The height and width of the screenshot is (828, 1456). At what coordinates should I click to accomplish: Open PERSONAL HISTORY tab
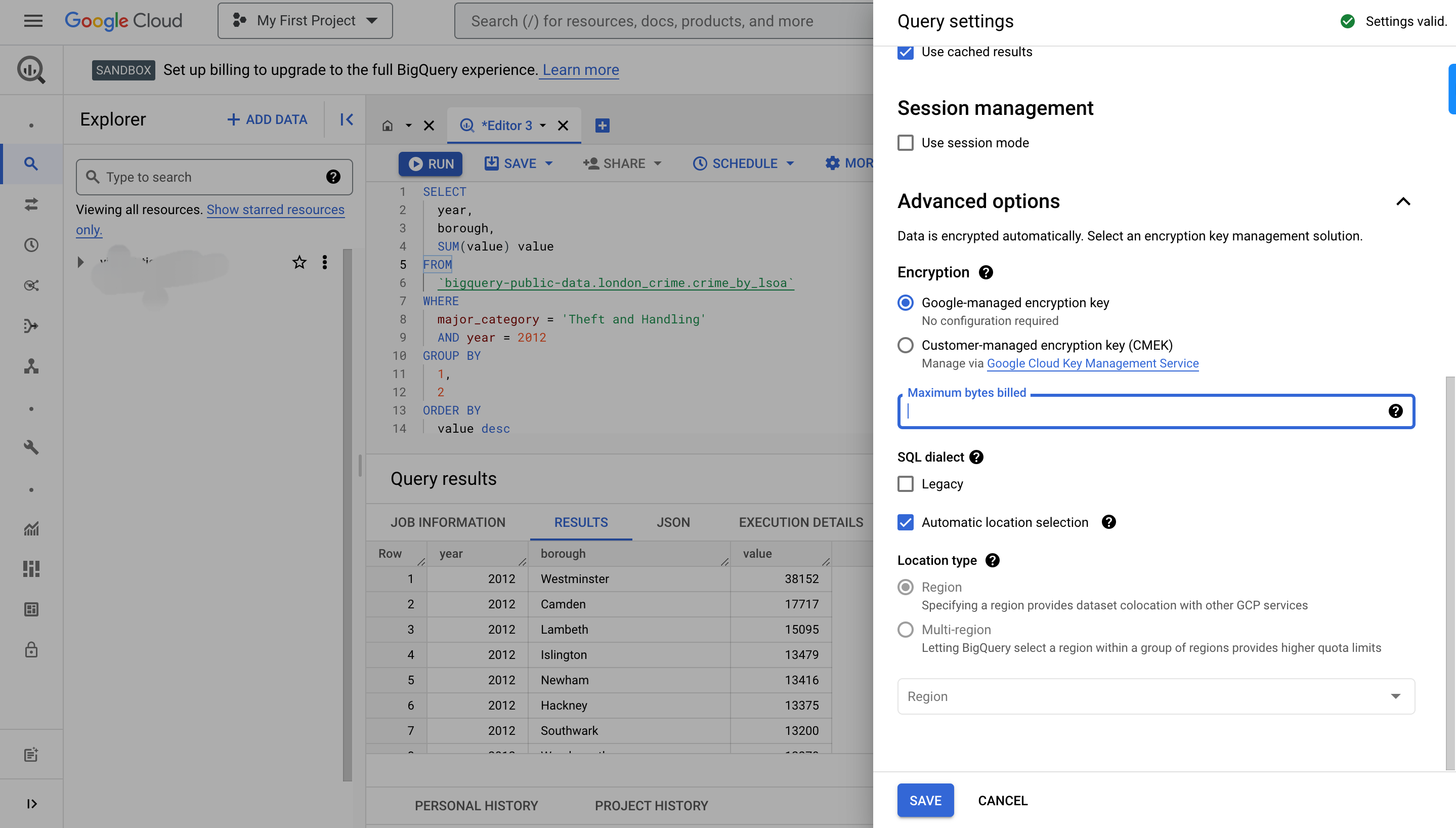click(x=476, y=806)
